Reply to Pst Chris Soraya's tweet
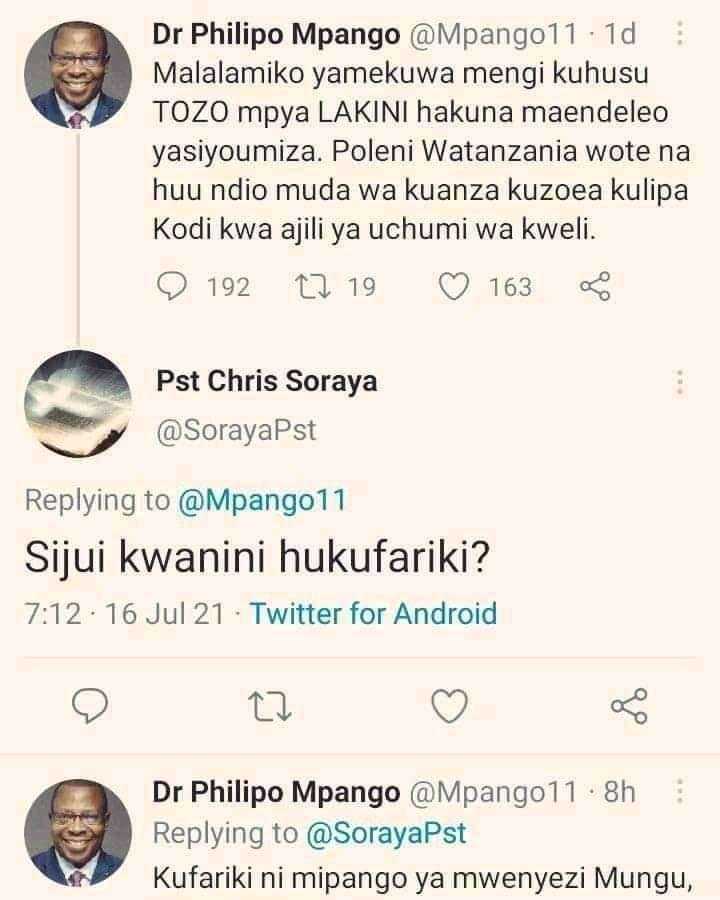Screen dimensions: 720x900 tap(90, 705)
